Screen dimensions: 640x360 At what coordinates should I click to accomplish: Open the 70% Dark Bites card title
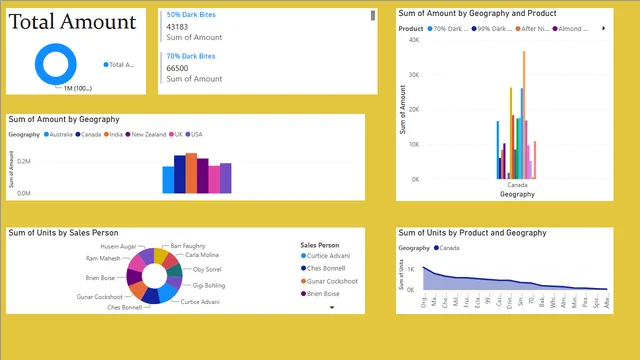(191, 56)
